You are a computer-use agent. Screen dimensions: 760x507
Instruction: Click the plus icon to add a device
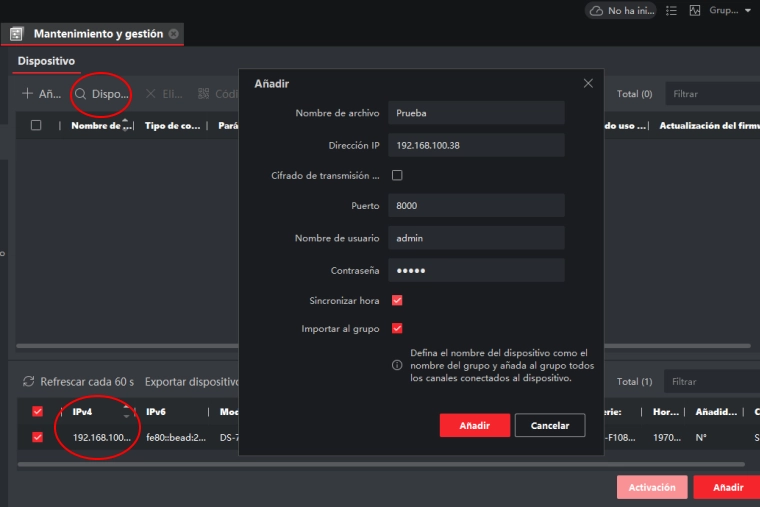[27, 94]
